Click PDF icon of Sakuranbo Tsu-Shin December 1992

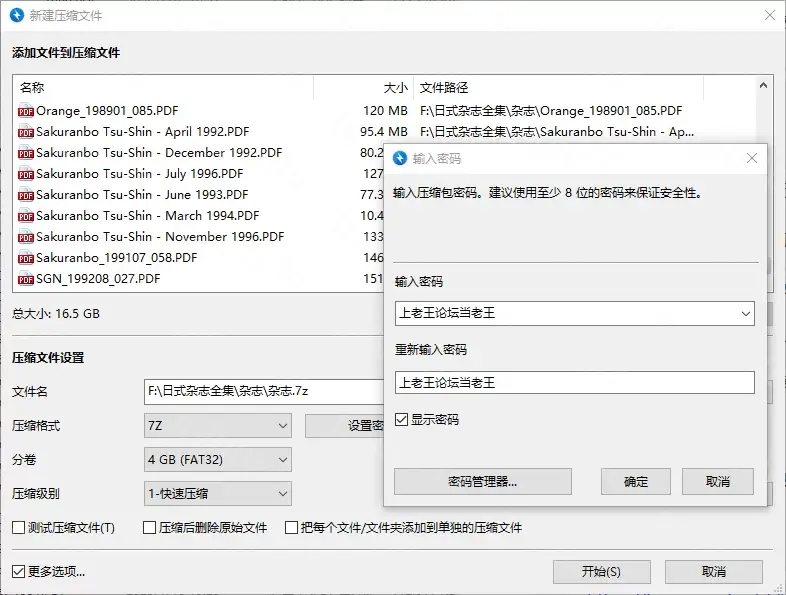pyautogui.click(x=26, y=153)
